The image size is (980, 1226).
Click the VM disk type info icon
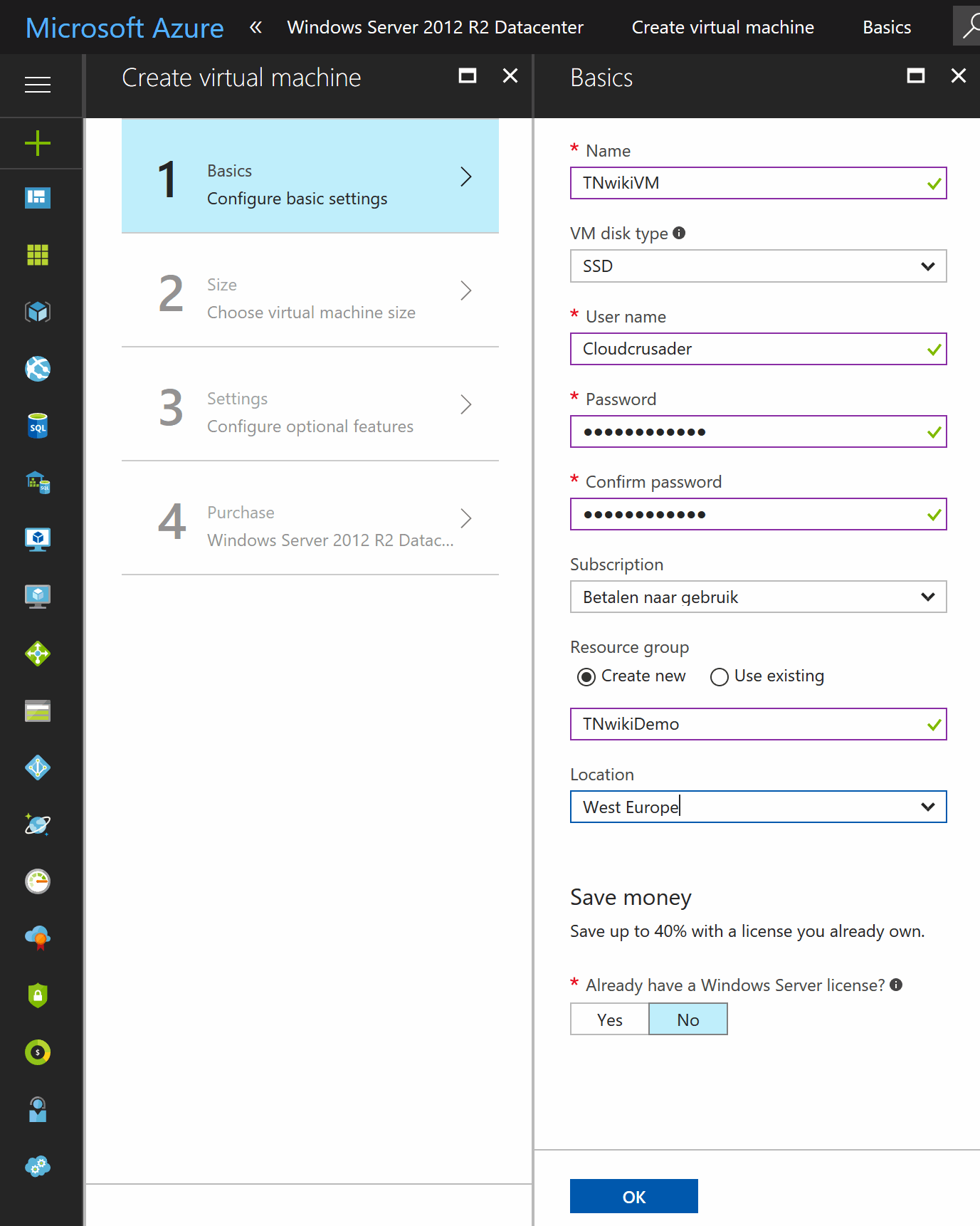[x=679, y=233]
